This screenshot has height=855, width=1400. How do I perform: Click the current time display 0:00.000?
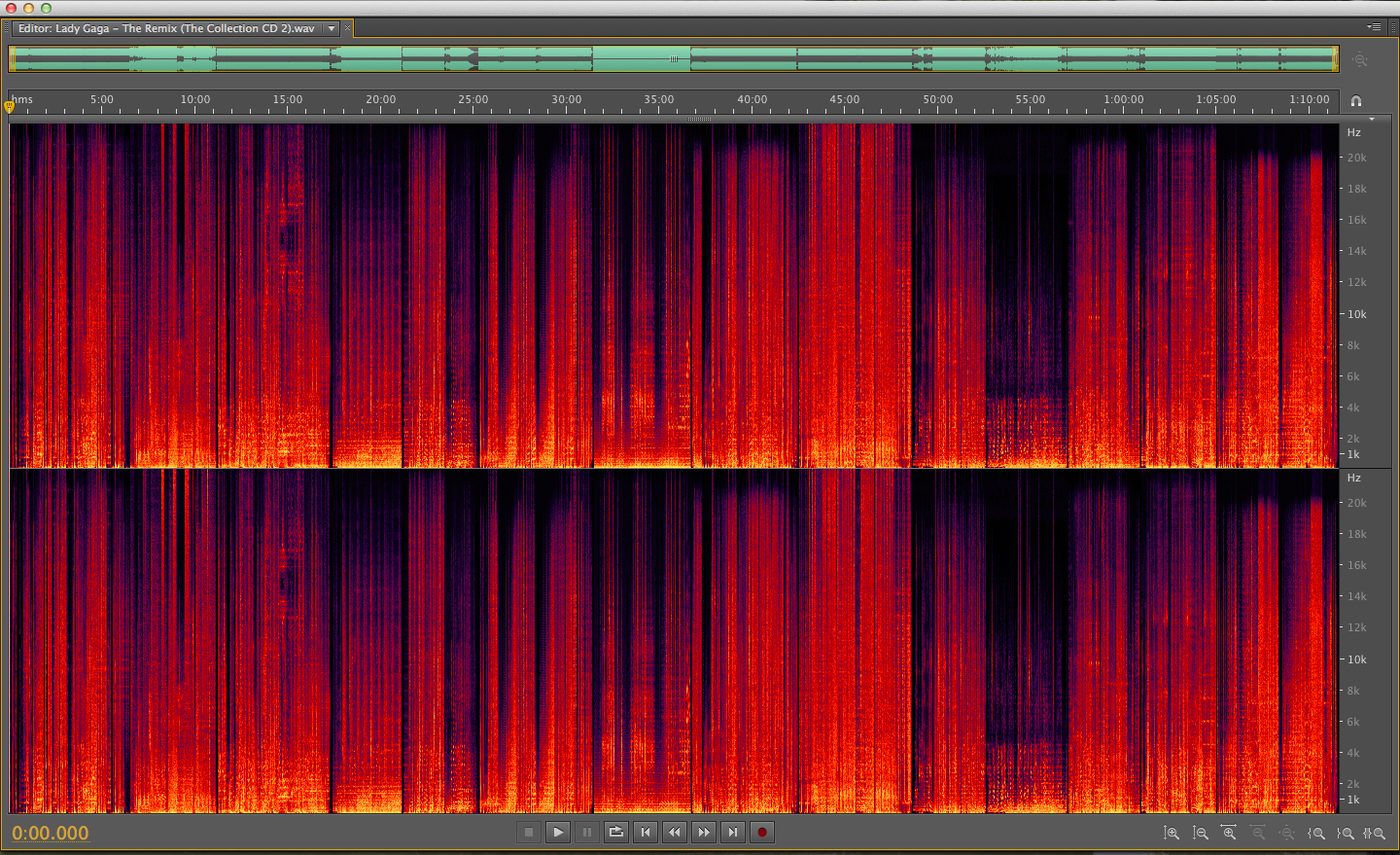50,833
